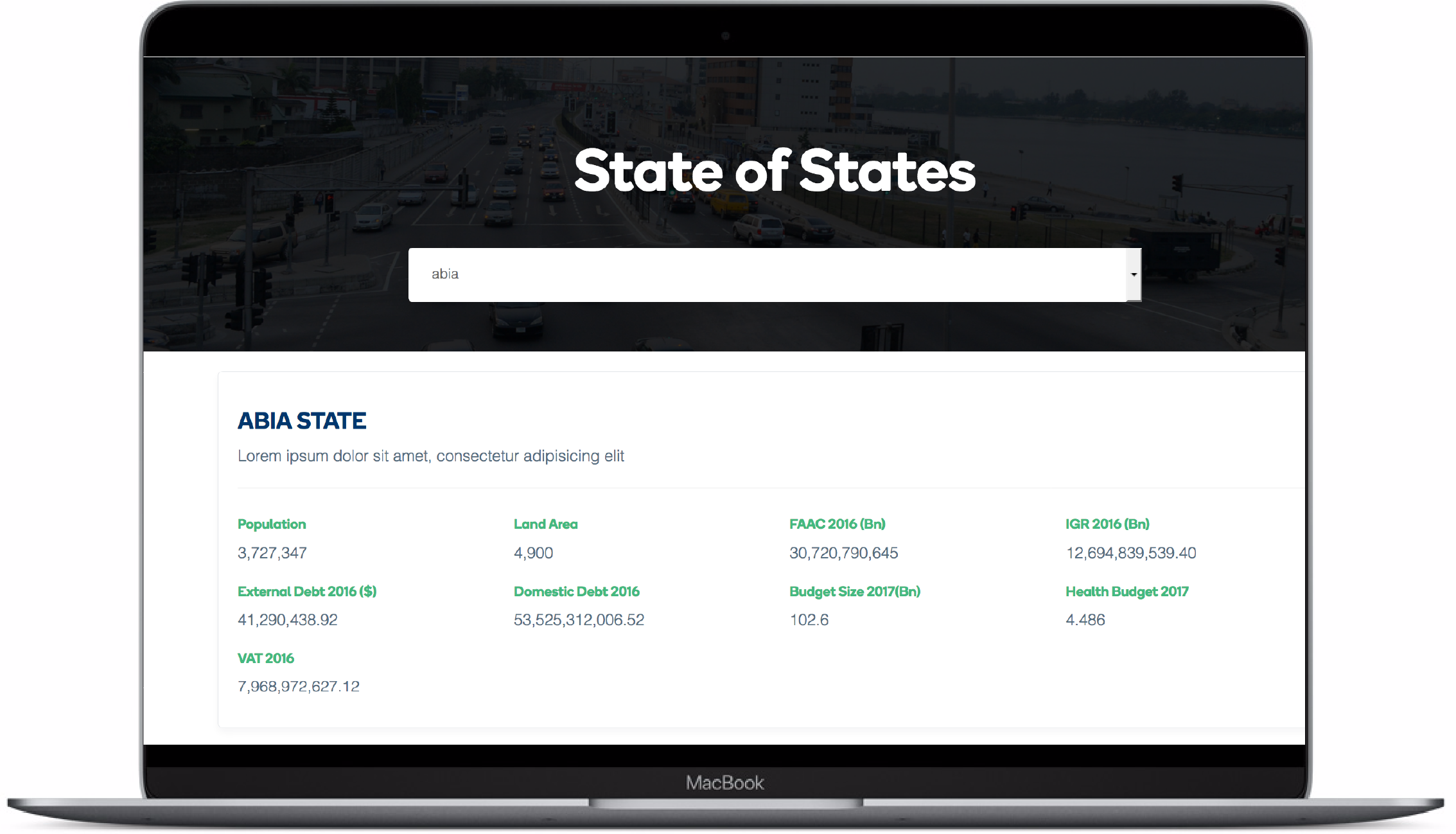Click the Population label
The height and width of the screenshot is (834, 1456).
272,524
